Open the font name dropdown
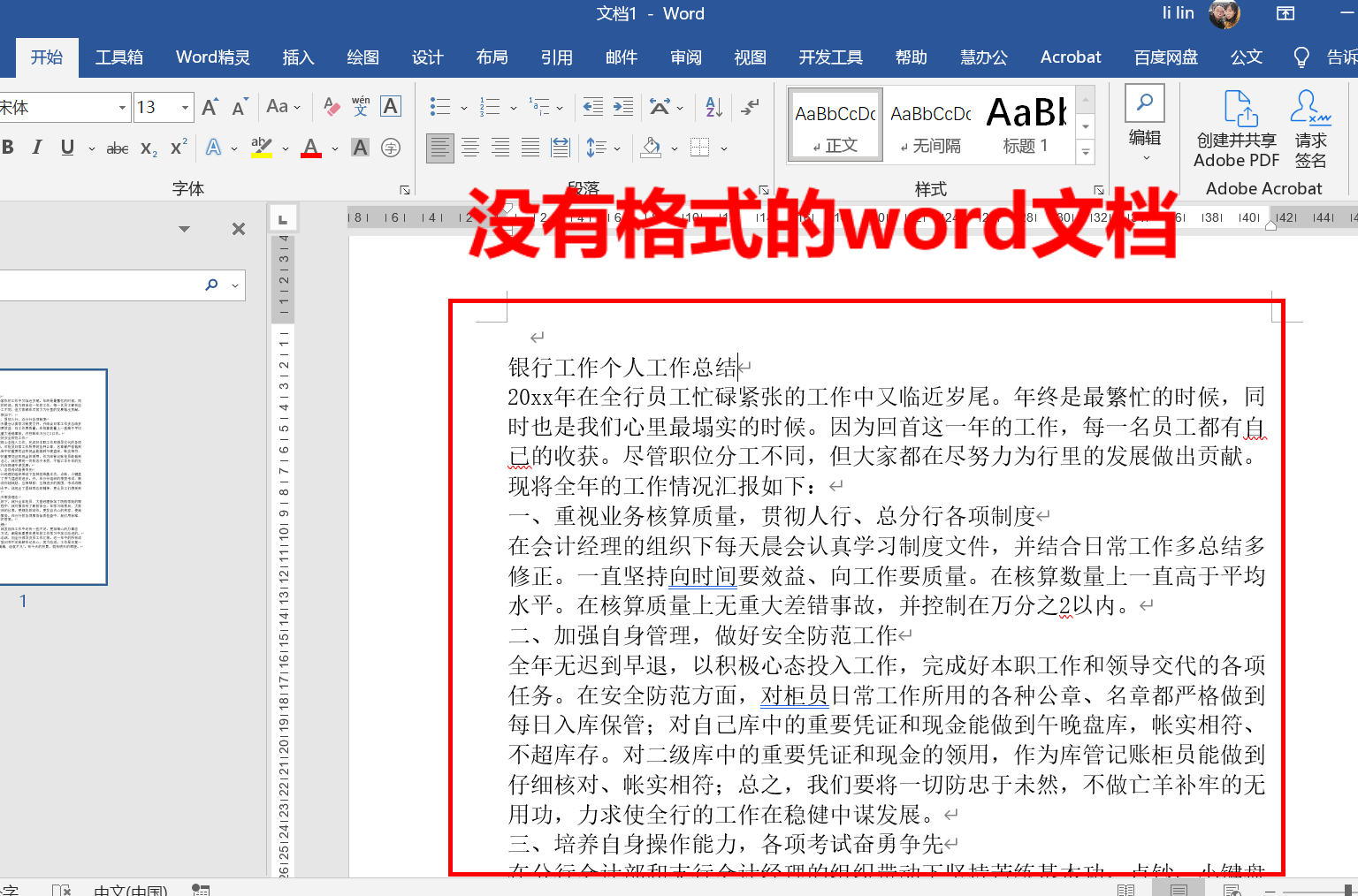 (123, 108)
